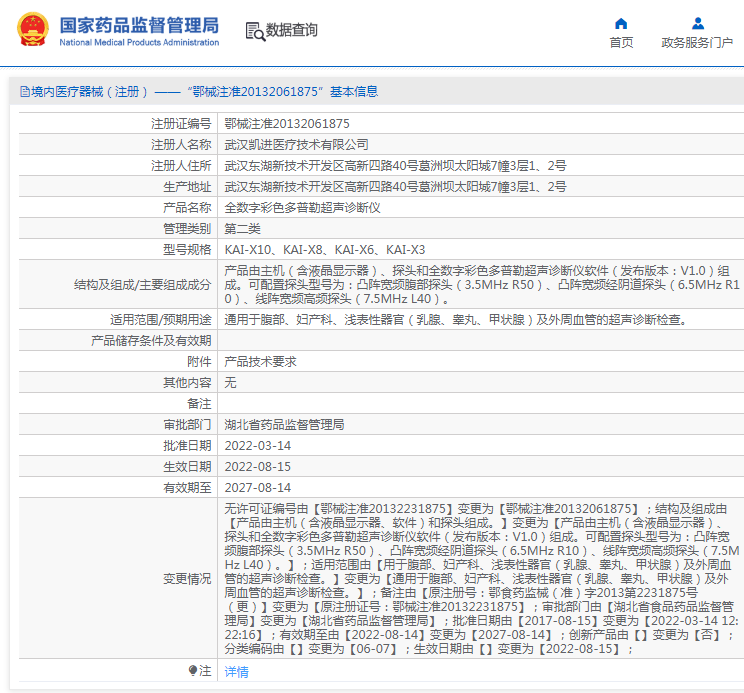The height and width of the screenshot is (693, 744).
Task: Click 批准日期 row label
Action: coord(187,446)
